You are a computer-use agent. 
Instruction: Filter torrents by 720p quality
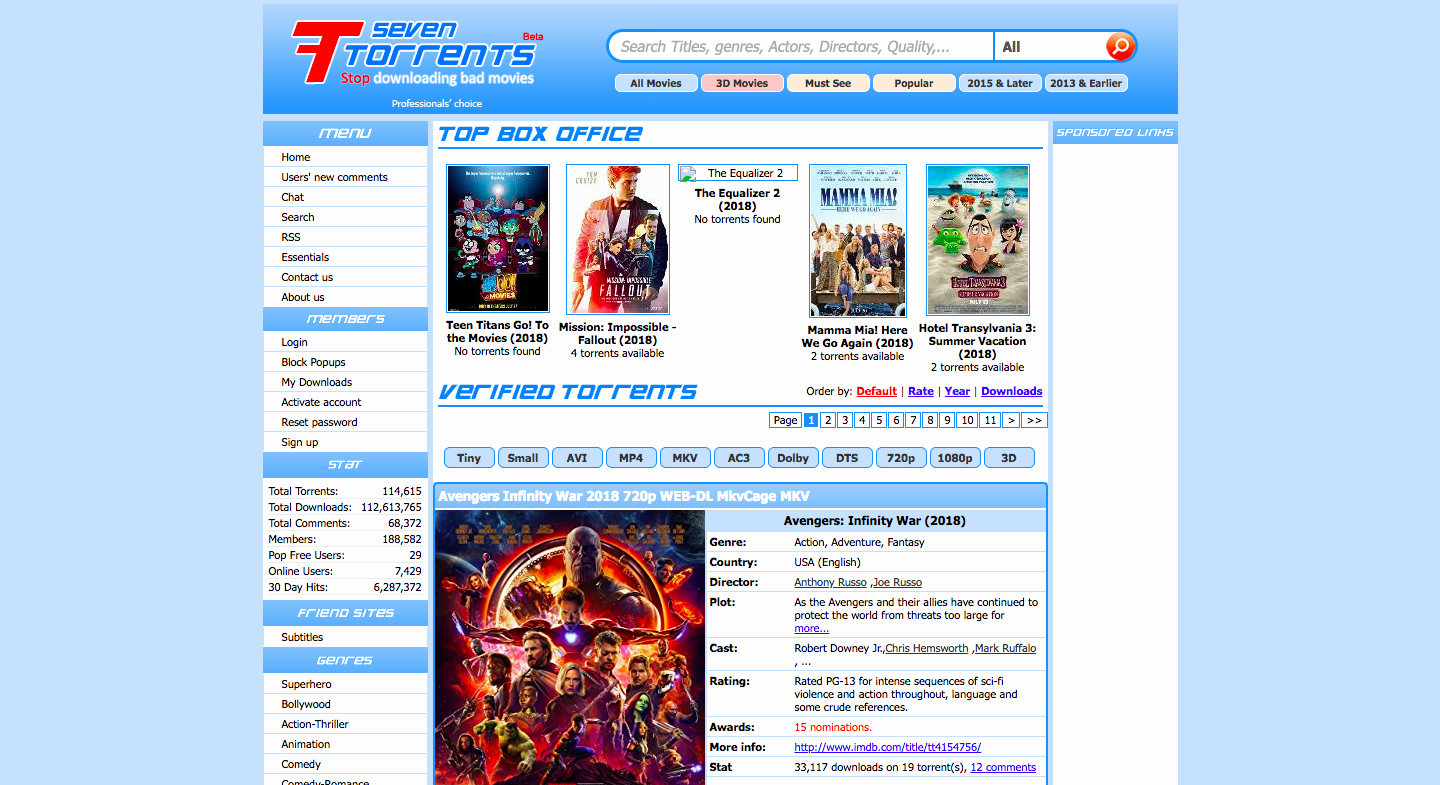901,458
